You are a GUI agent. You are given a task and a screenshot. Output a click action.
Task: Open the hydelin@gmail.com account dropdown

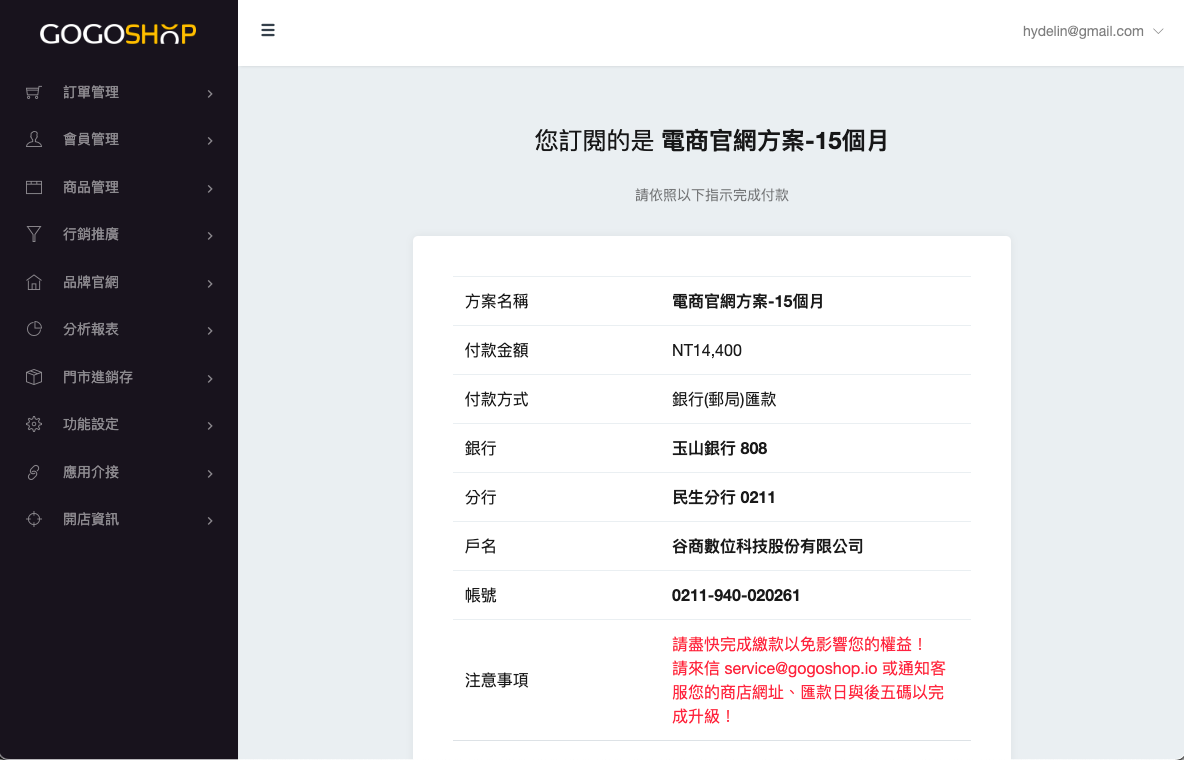[x=1093, y=31]
